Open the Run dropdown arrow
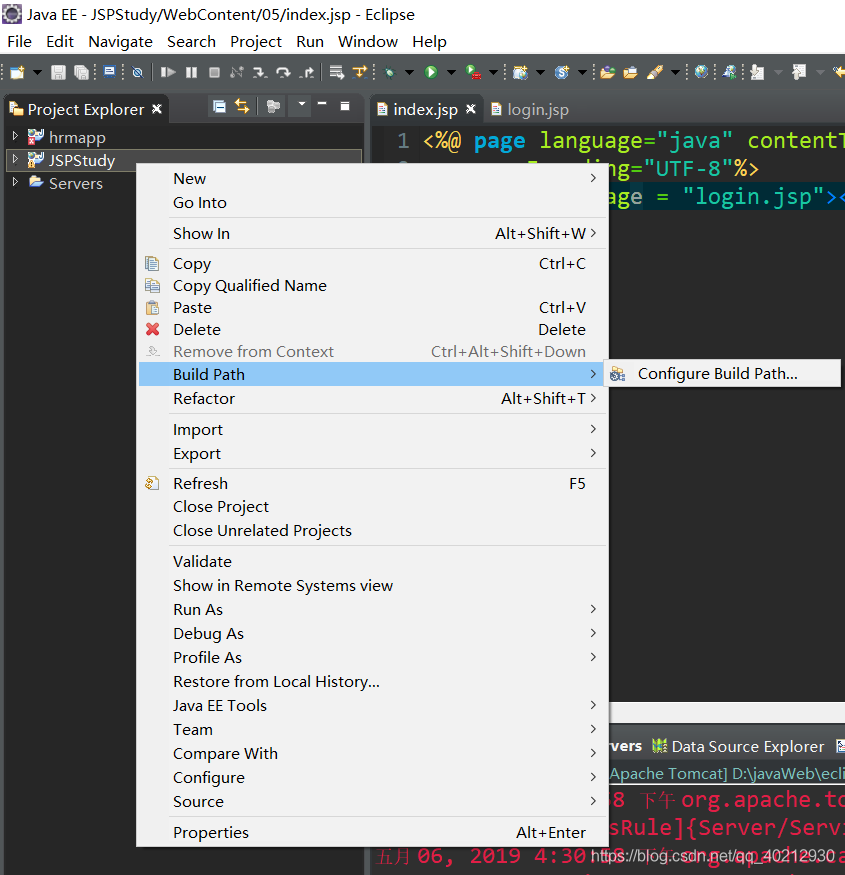The image size is (845, 875). [451, 72]
